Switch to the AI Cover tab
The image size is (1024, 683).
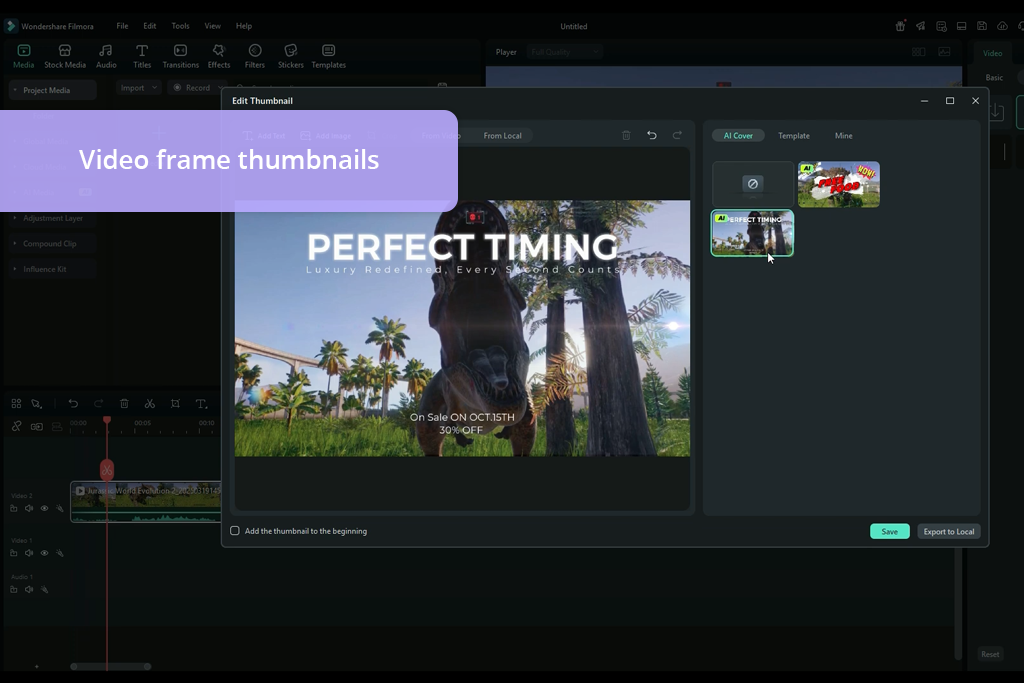pyautogui.click(x=738, y=136)
